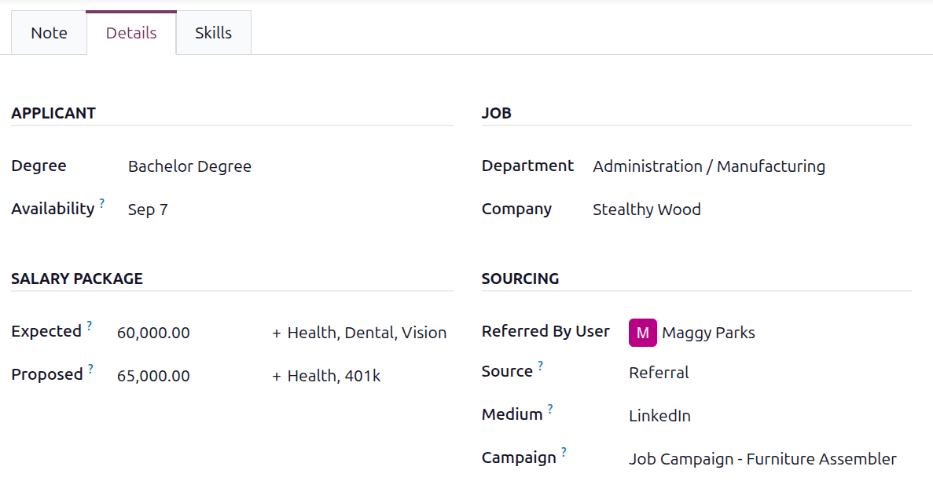This screenshot has width=933, height=481.
Task: Click the Source field help icon
Action: (x=540, y=366)
